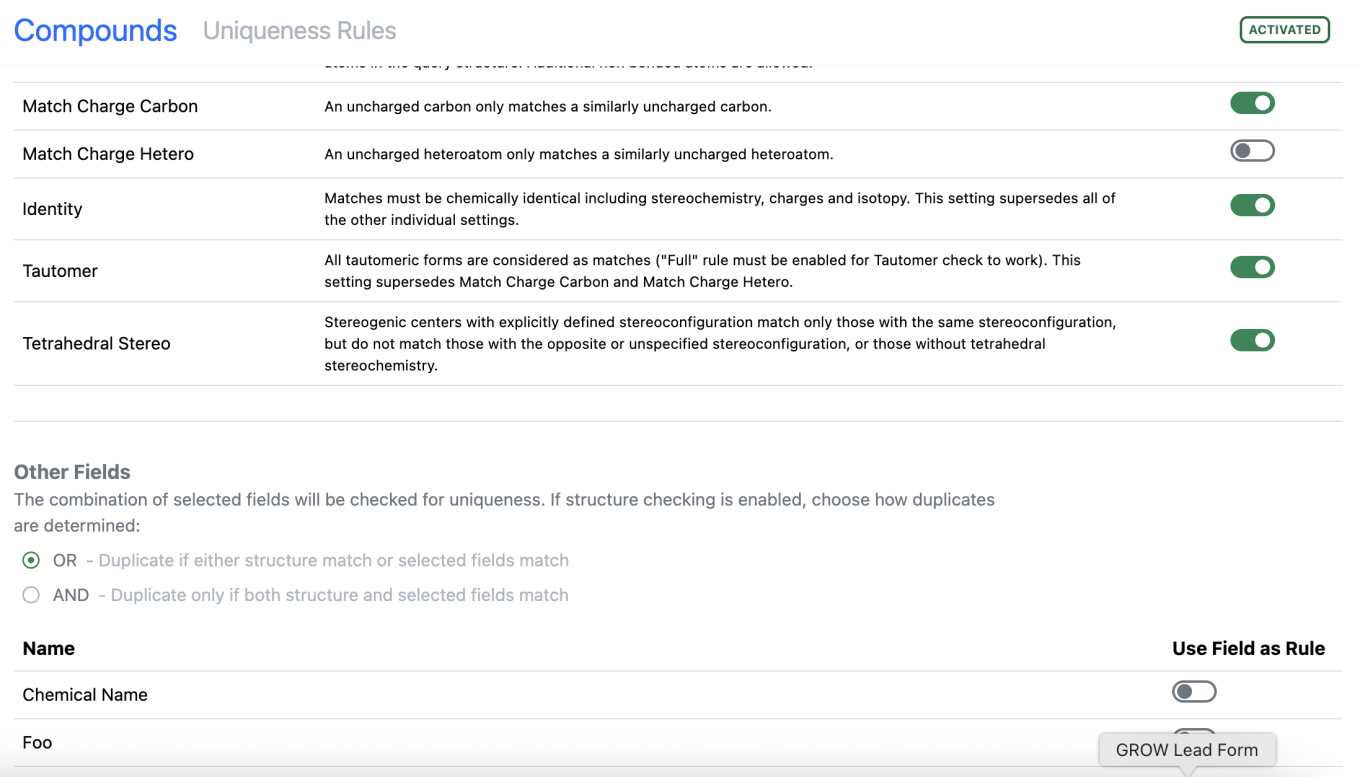Choose the AND duplicate option
Screen dimensions: 1360x777
coord(32,595)
